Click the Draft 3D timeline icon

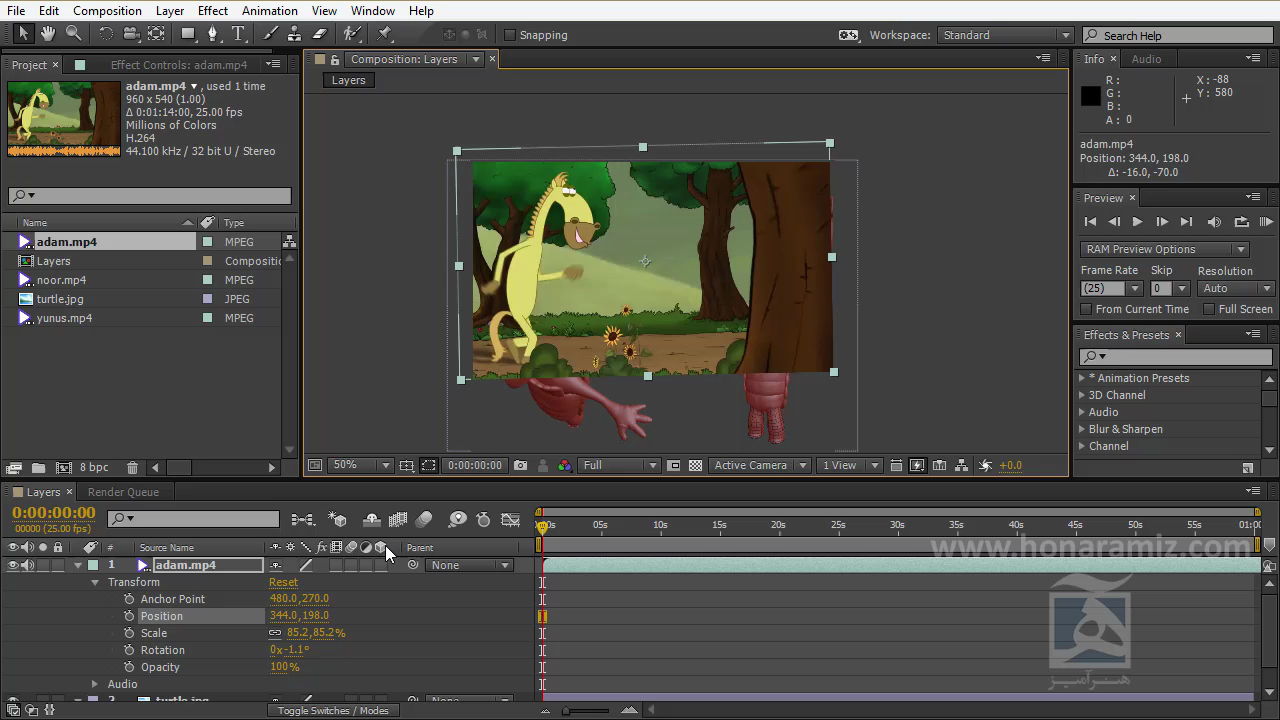(x=338, y=520)
